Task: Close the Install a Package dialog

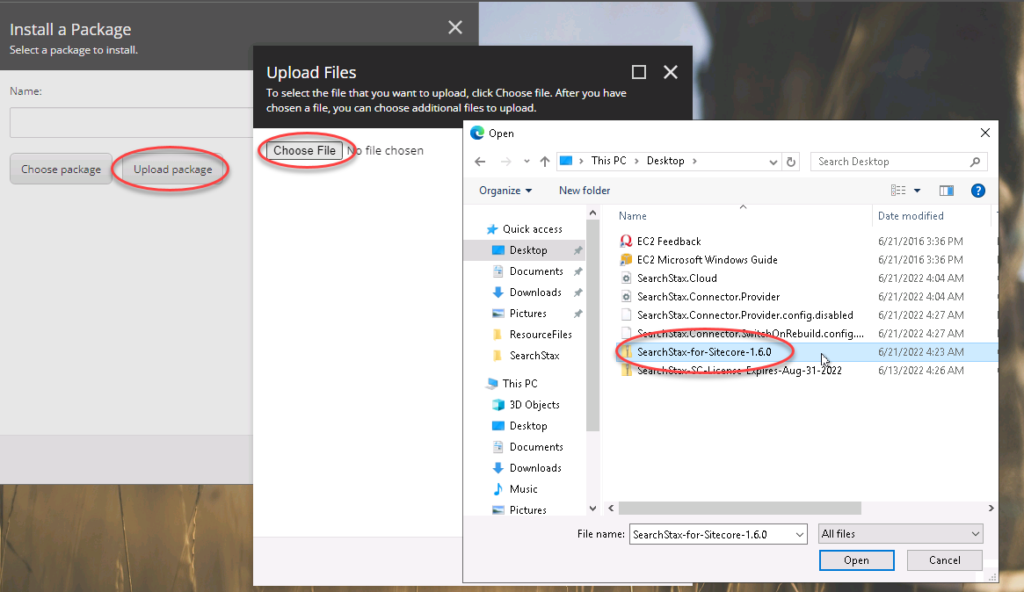Action: click(455, 27)
